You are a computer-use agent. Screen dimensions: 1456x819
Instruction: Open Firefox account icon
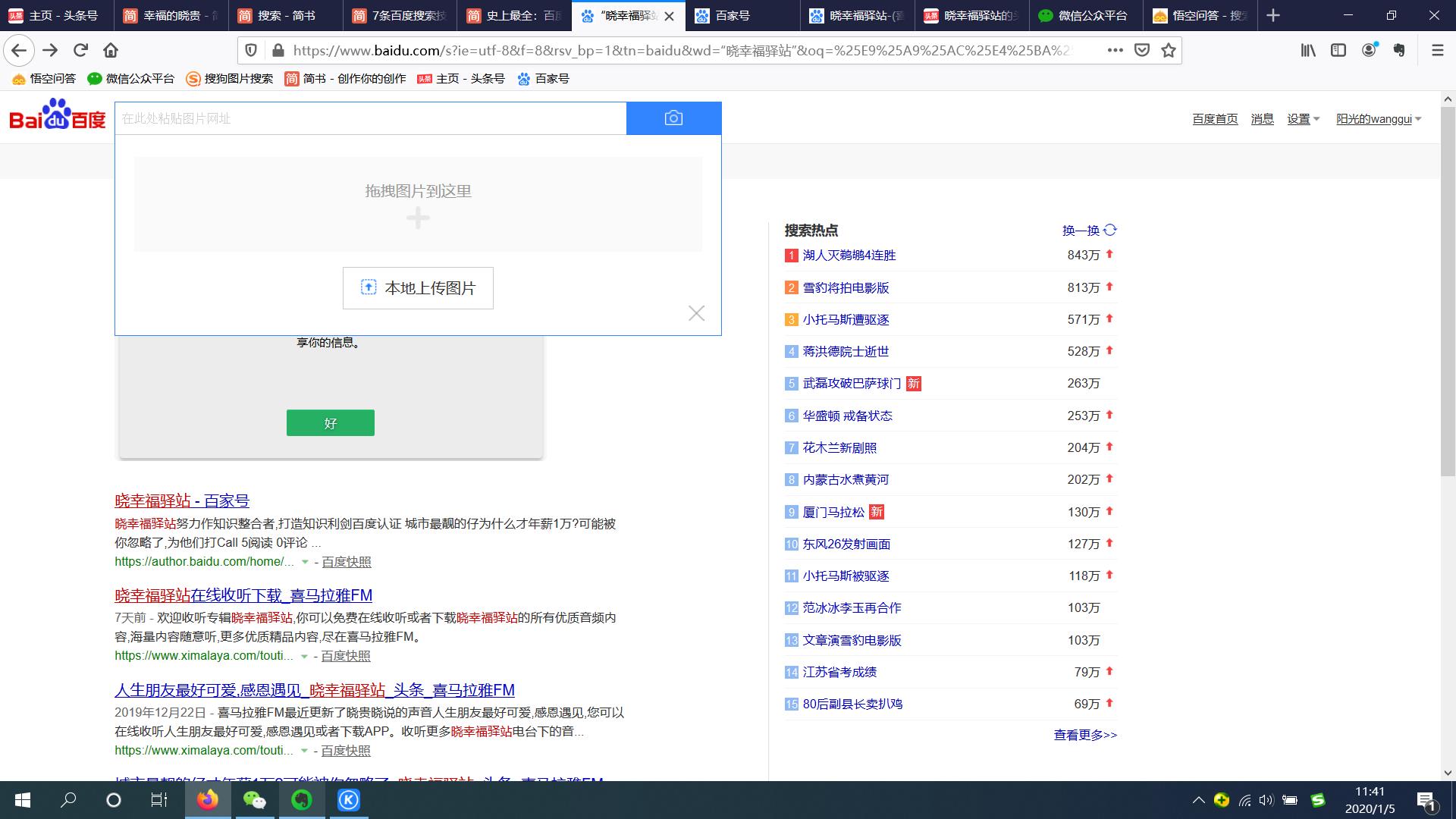pyautogui.click(x=1370, y=50)
